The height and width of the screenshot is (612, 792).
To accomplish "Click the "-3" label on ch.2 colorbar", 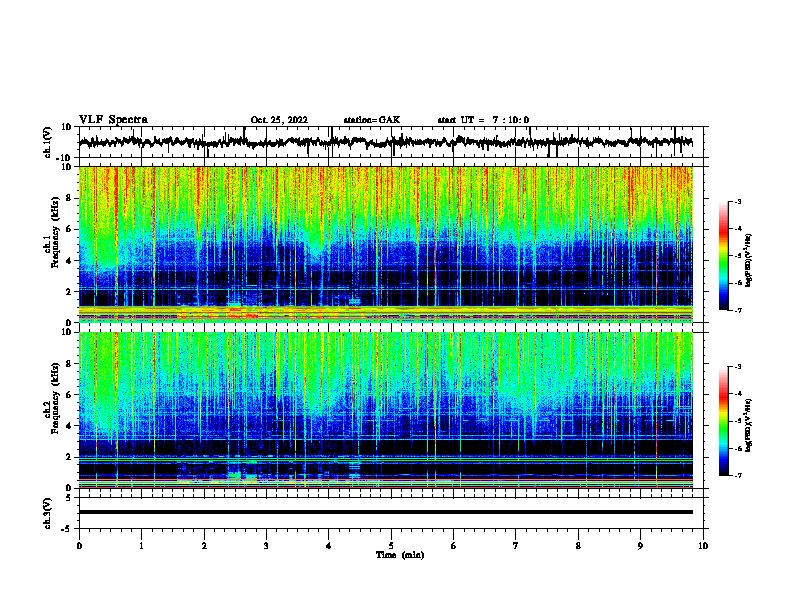I will pyautogui.click(x=737, y=367).
